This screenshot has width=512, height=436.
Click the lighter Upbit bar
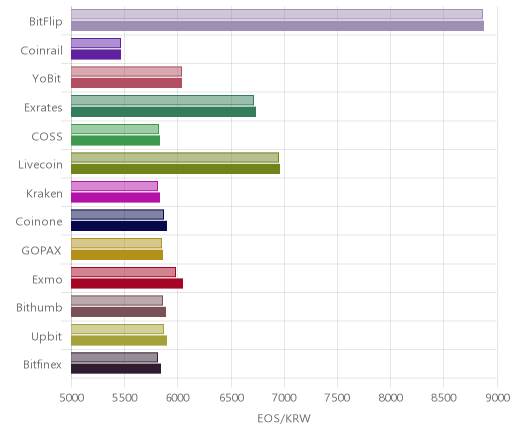click(117, 329)
